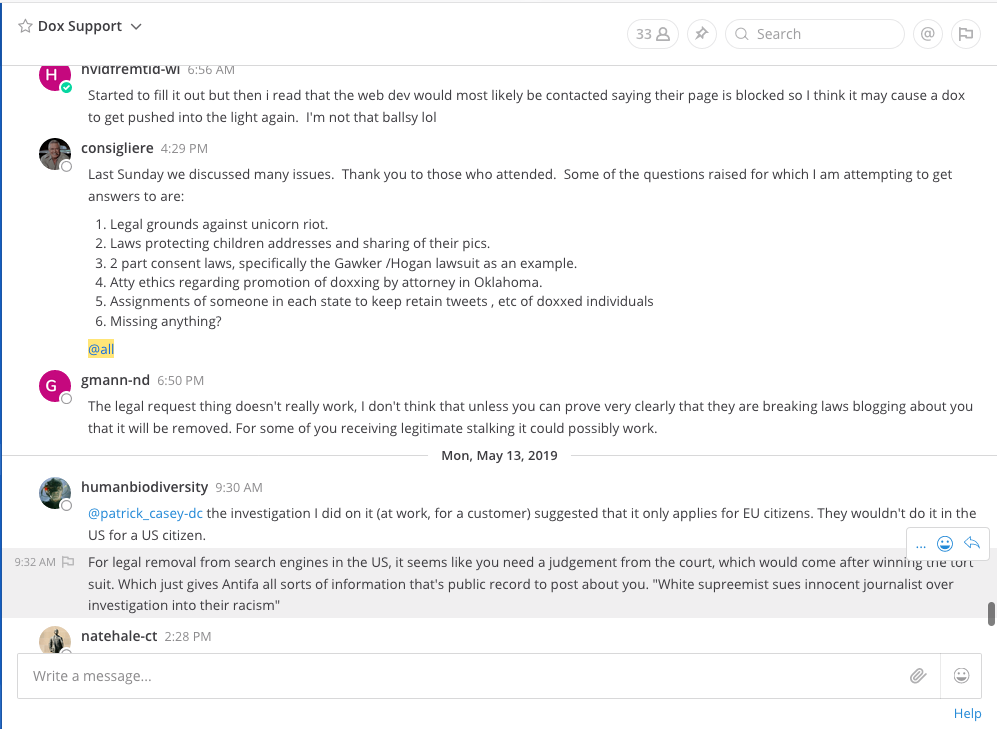Reply to the hovered message

970,543
